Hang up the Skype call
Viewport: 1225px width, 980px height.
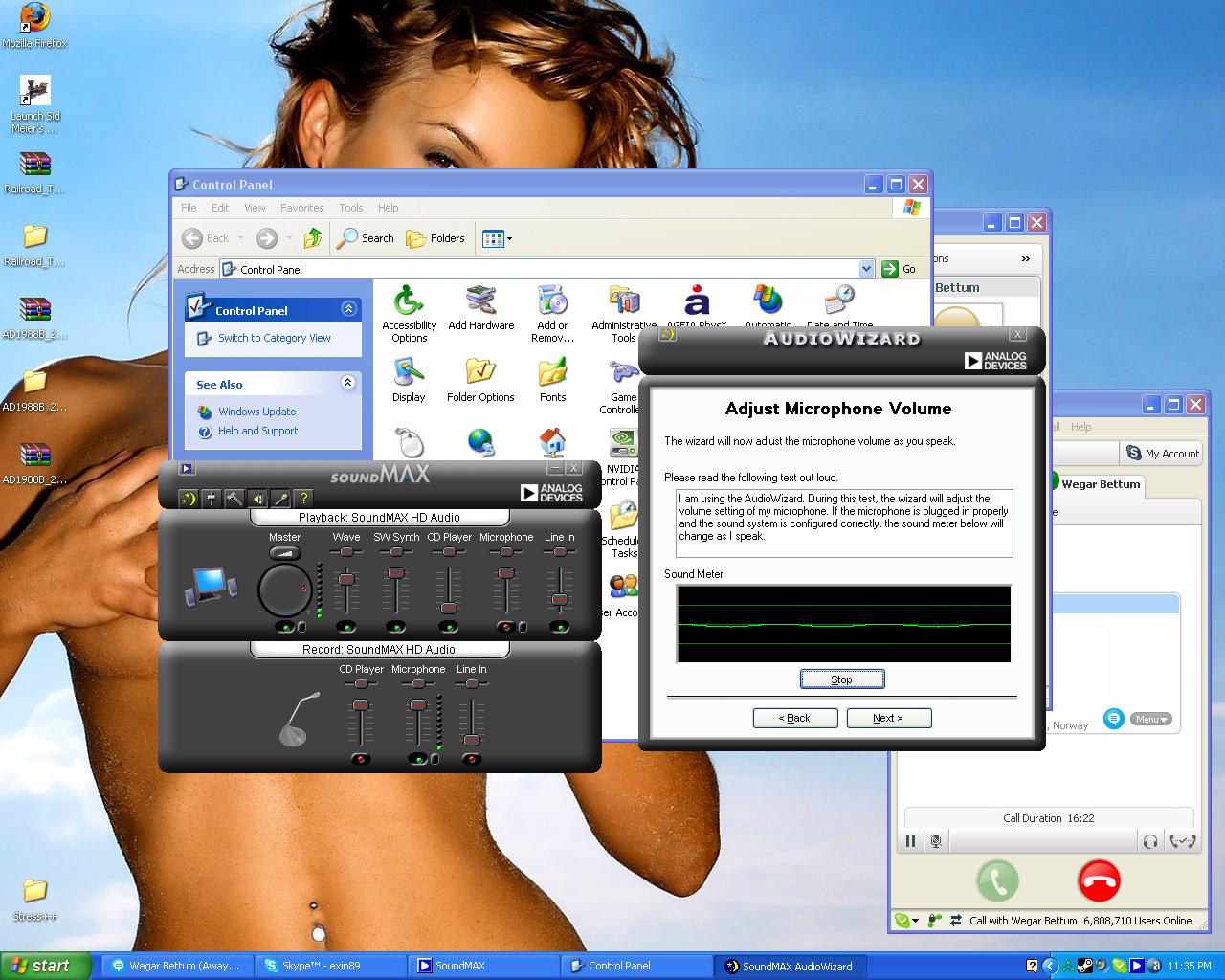pyautogui.click(x=1099, y=881)
